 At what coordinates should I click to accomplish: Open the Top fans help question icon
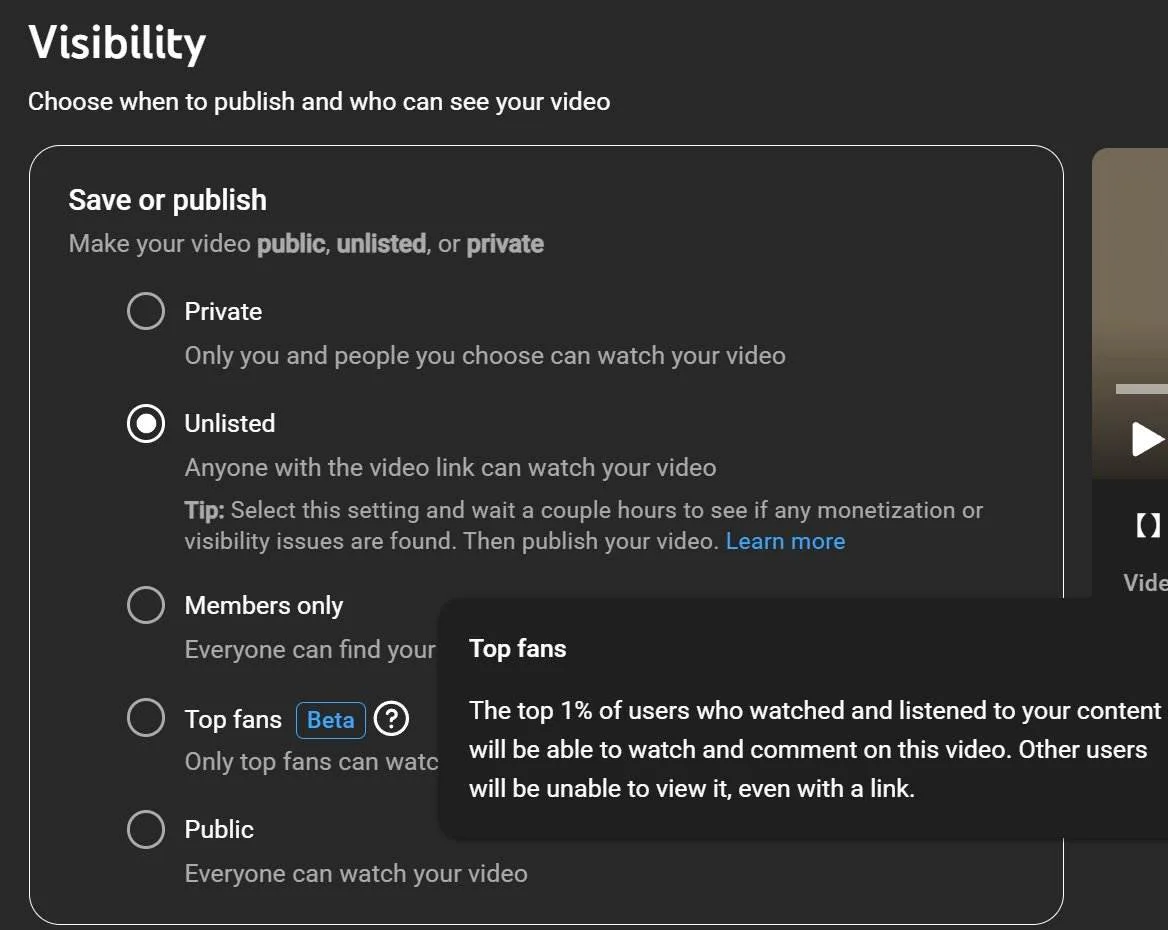pyautogui.click(x=391, y=719)
